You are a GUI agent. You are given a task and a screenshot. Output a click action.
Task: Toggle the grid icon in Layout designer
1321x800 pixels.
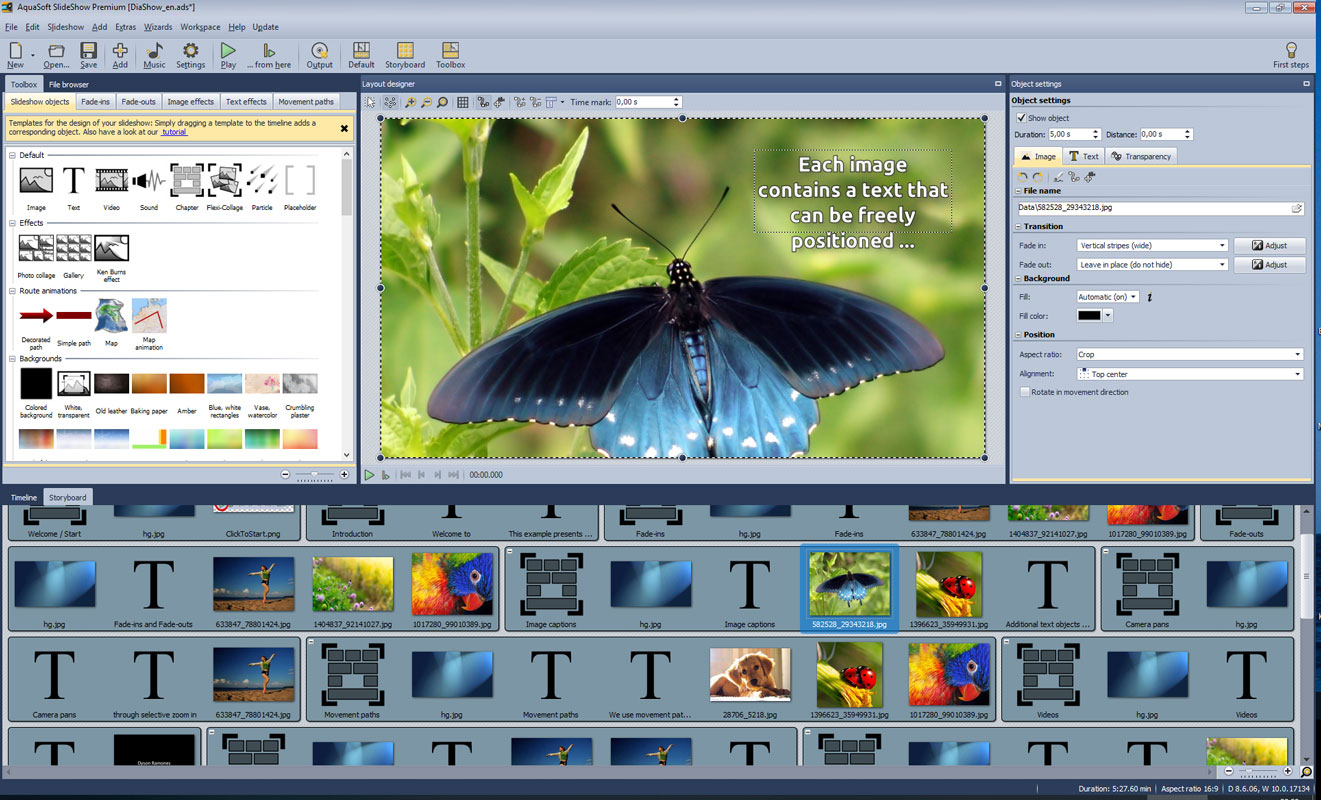pos(462,102)
